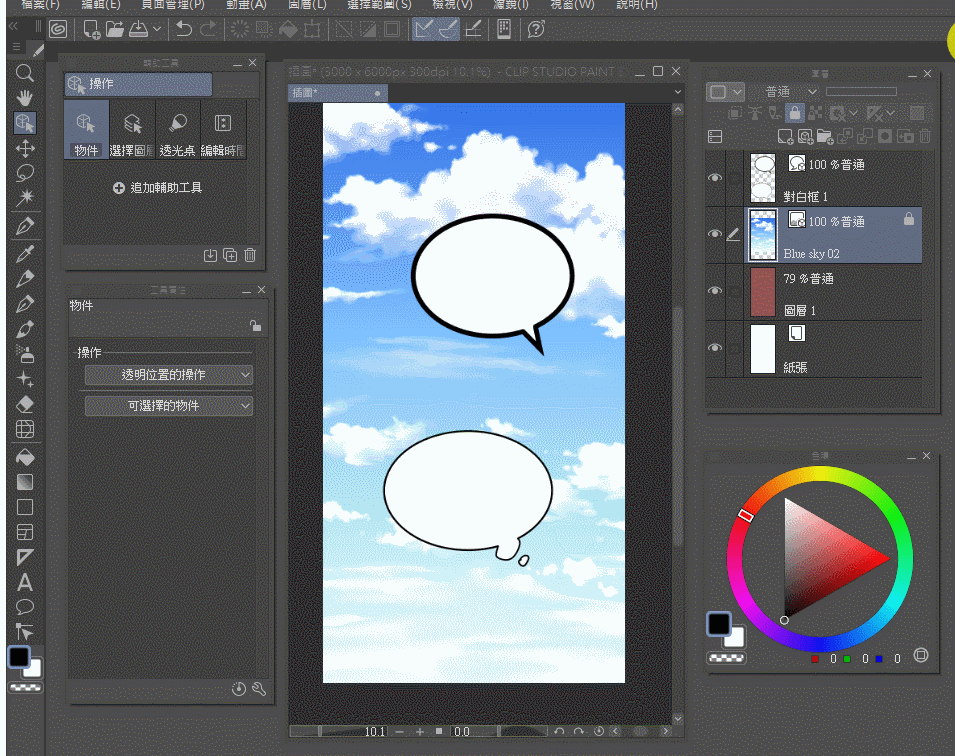
Task: Select the Zoom magnifier tool
Action: 25,73
